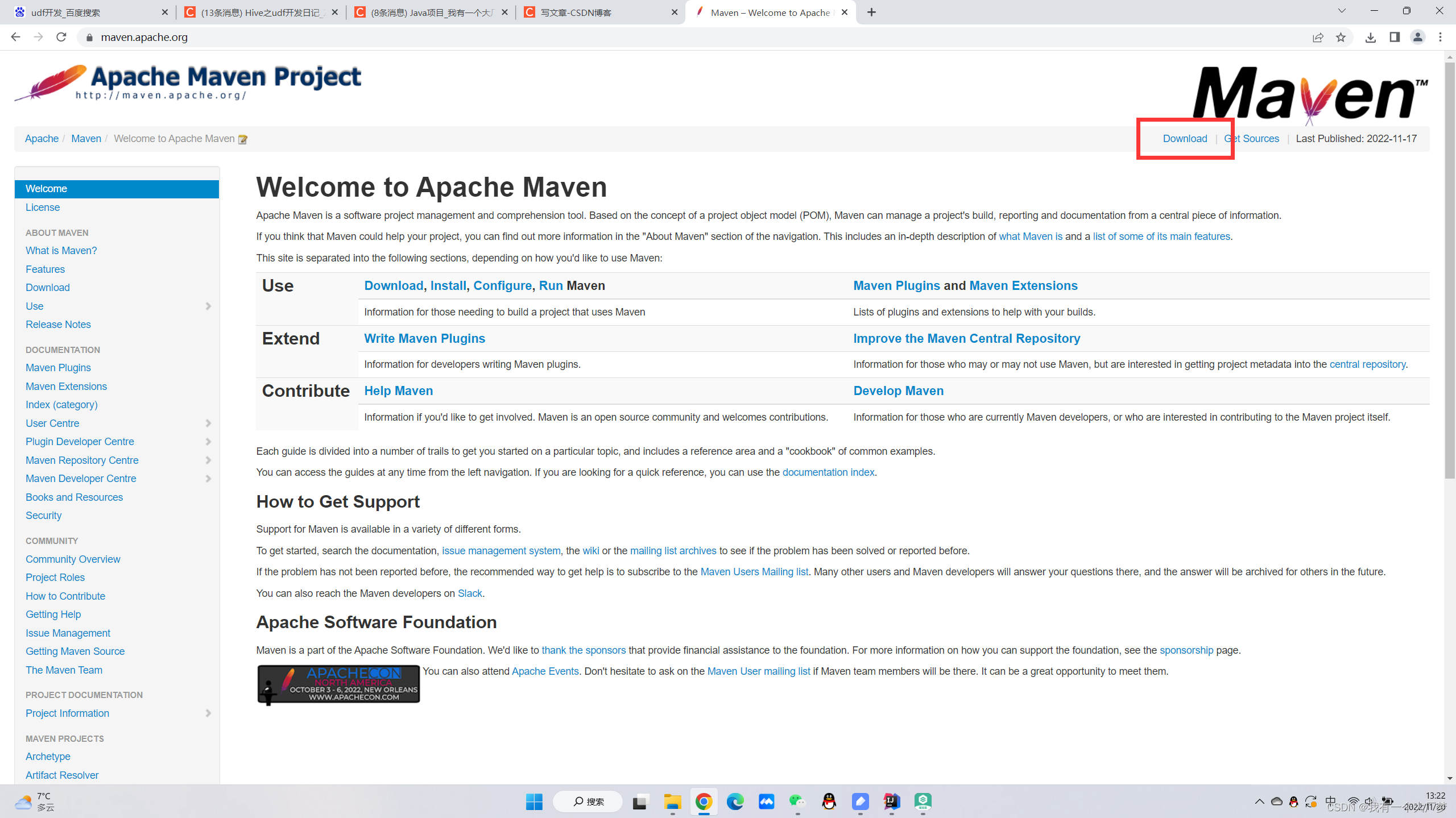Screen dimensions: 1456x818
Task: Expand the Maven Repository Centre arrow
Action: (x=208, y=460)
